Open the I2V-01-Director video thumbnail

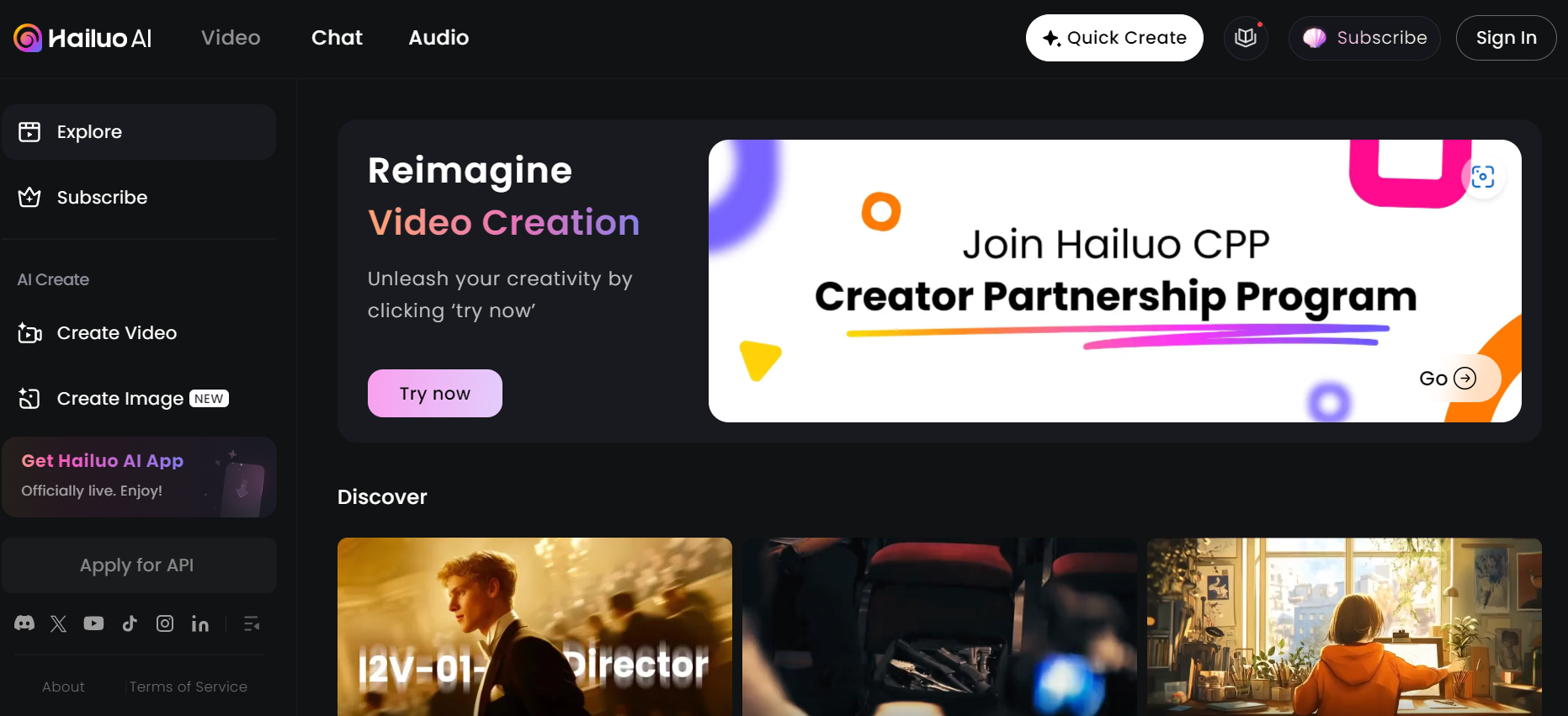point(534,627)
